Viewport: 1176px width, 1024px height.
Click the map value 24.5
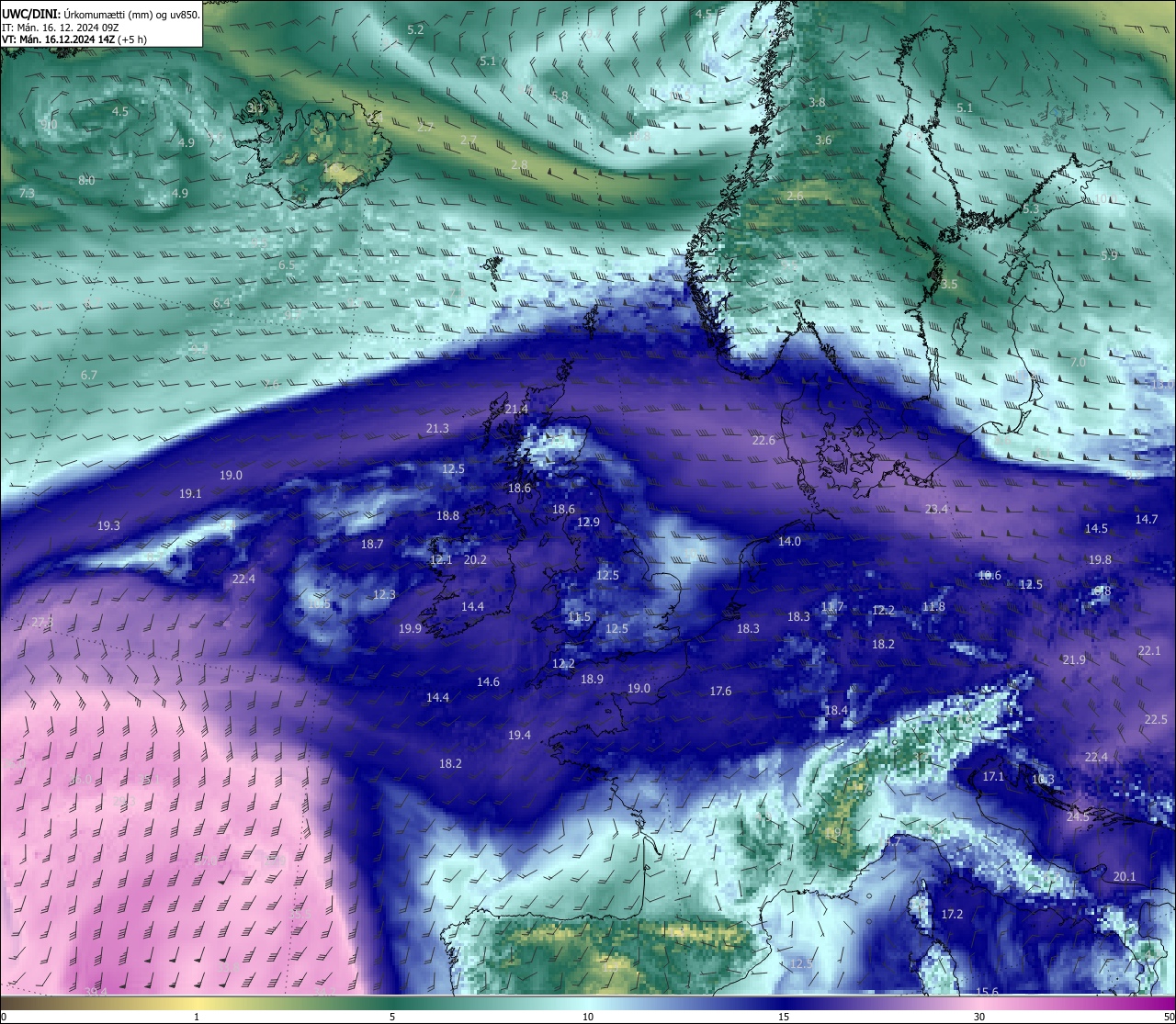pos(1078,817)
